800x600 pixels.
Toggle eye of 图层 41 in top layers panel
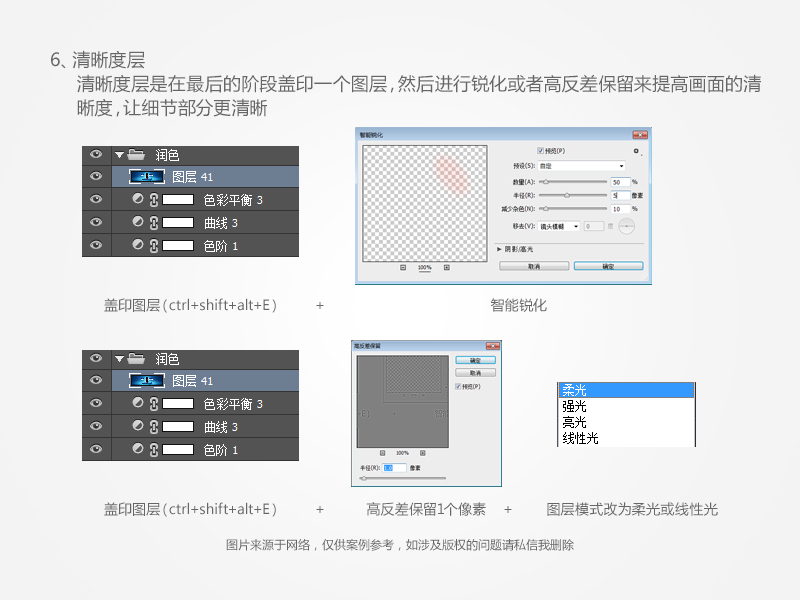96,177
